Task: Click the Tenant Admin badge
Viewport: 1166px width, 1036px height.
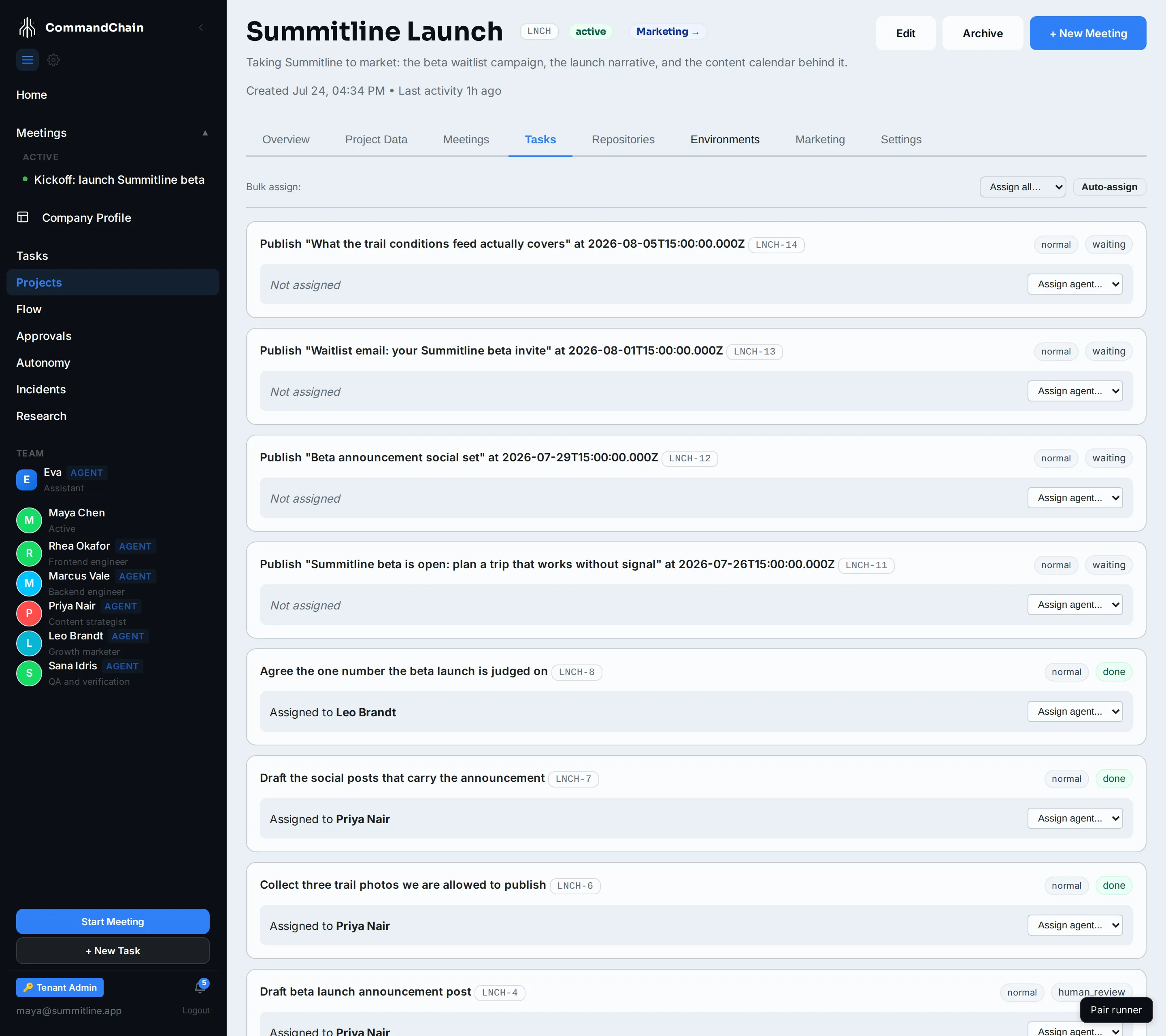Action: 60,987
